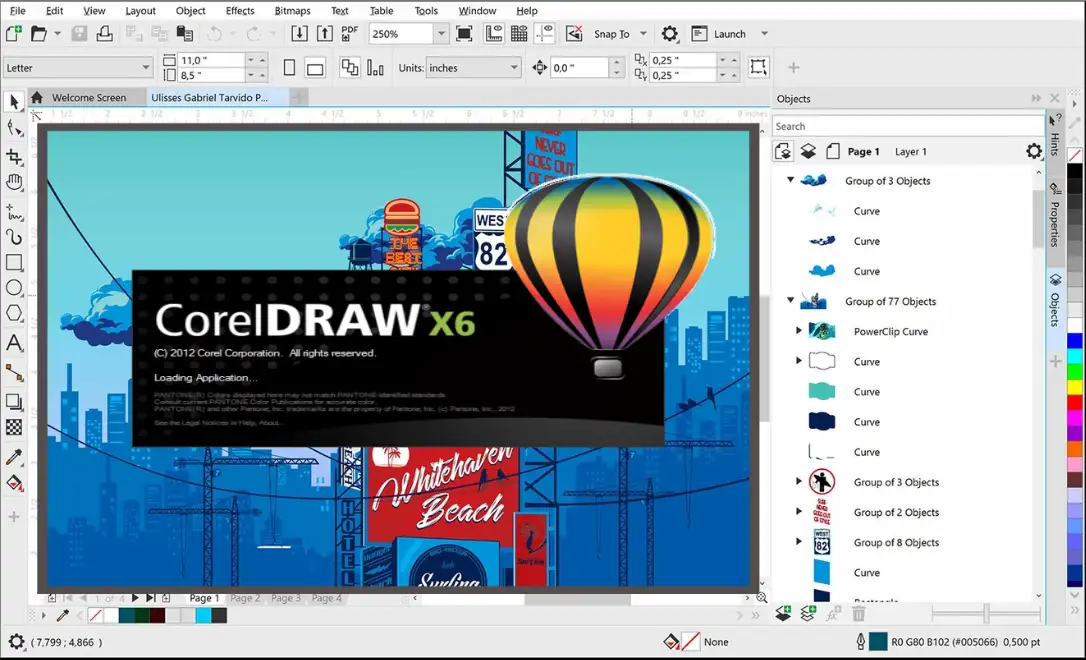Open the Bitmaps menu
This screenshot has width=1086, height=660.
[292, 10]
